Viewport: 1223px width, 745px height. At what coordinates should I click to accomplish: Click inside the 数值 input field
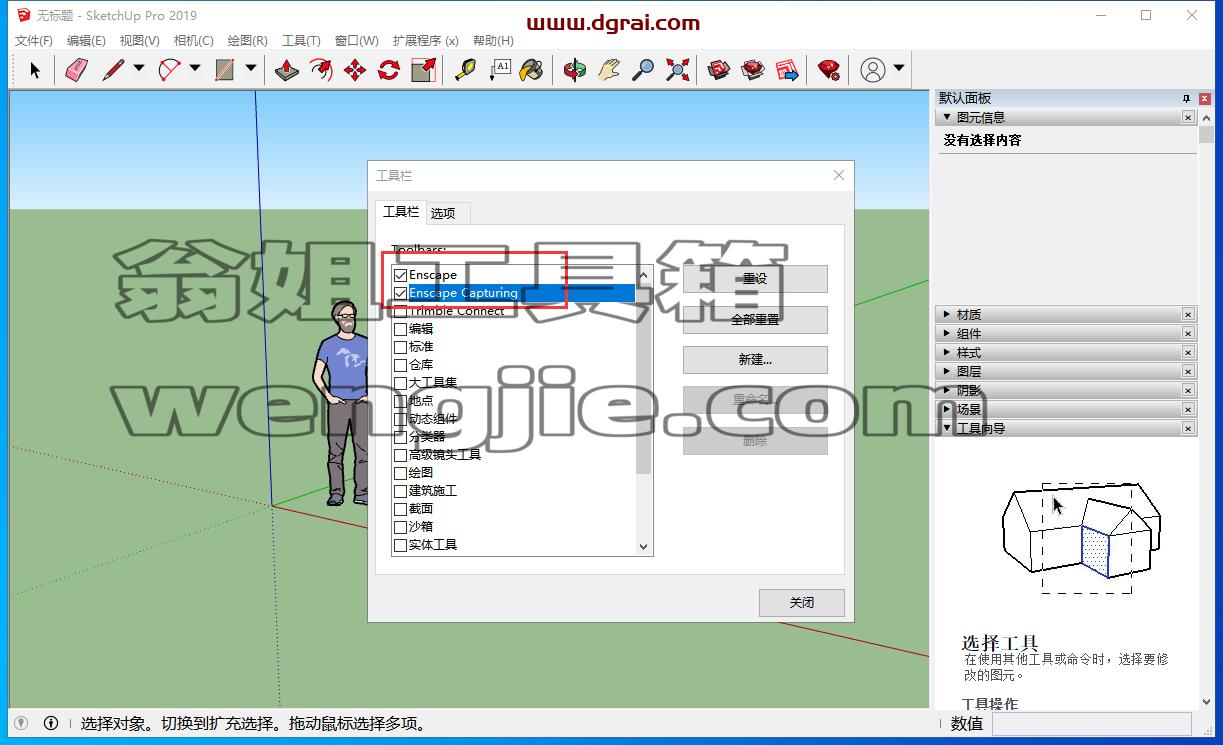click(1091, 723)
